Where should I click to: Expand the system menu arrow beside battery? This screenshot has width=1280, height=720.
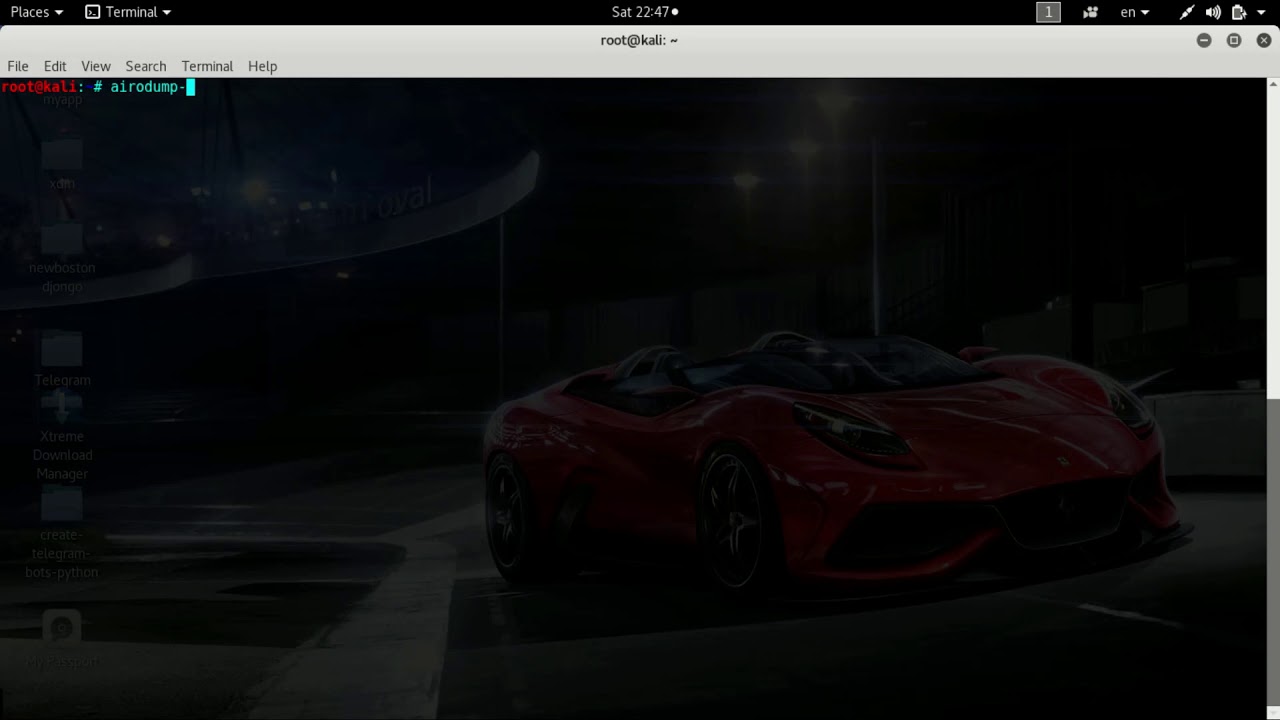point(1261,12)
